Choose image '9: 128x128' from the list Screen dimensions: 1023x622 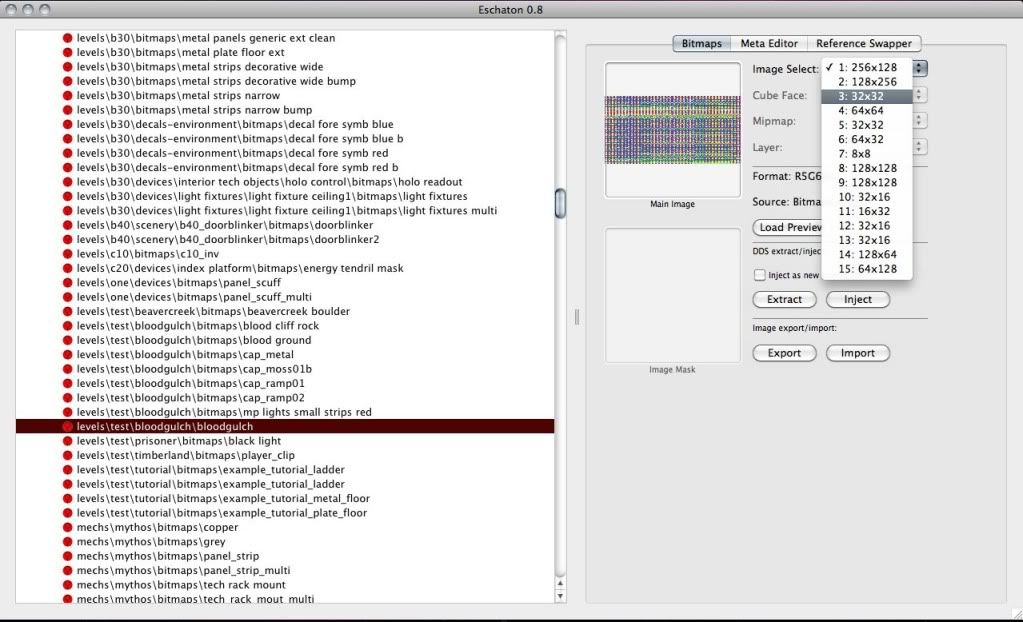[x=866, y=182]
